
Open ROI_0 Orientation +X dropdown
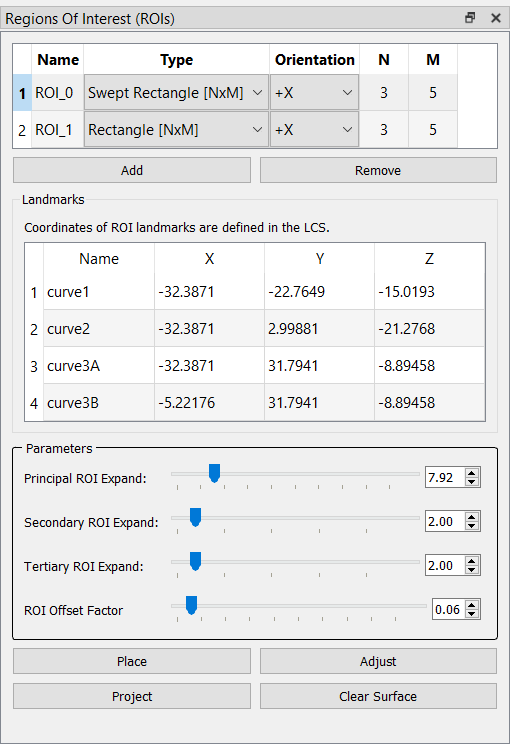pyautogui.click(x=314, y=93)
